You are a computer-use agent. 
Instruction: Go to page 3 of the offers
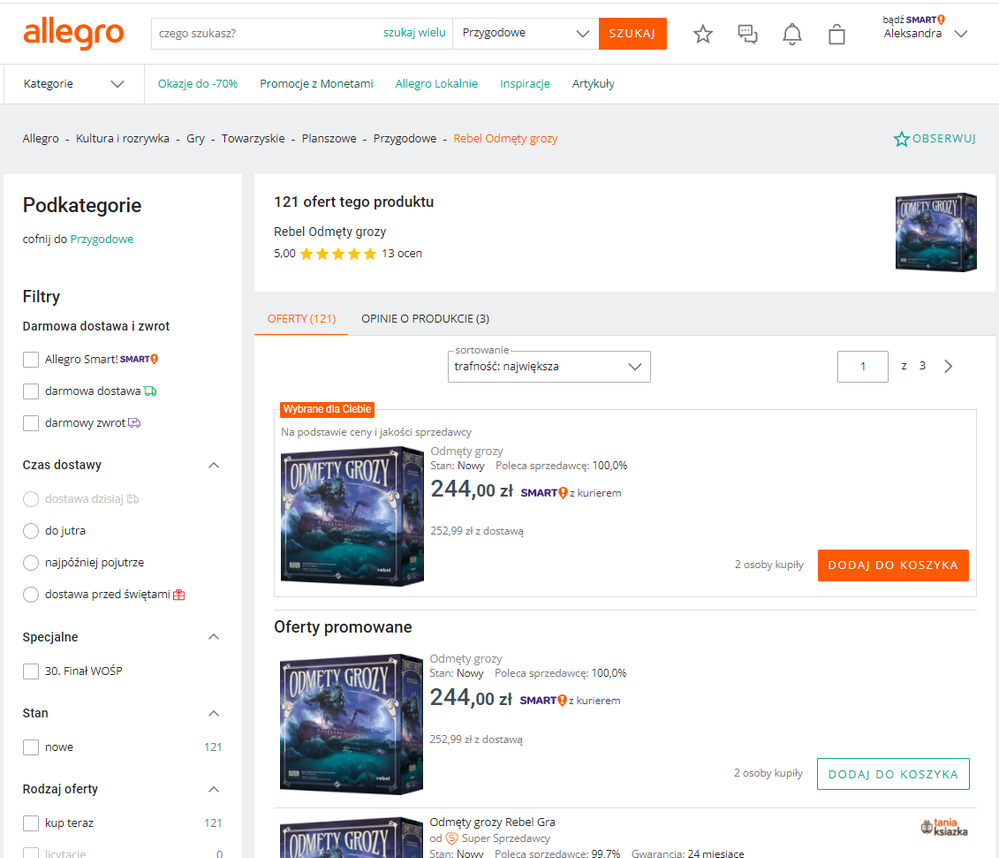tap(922, 366)
